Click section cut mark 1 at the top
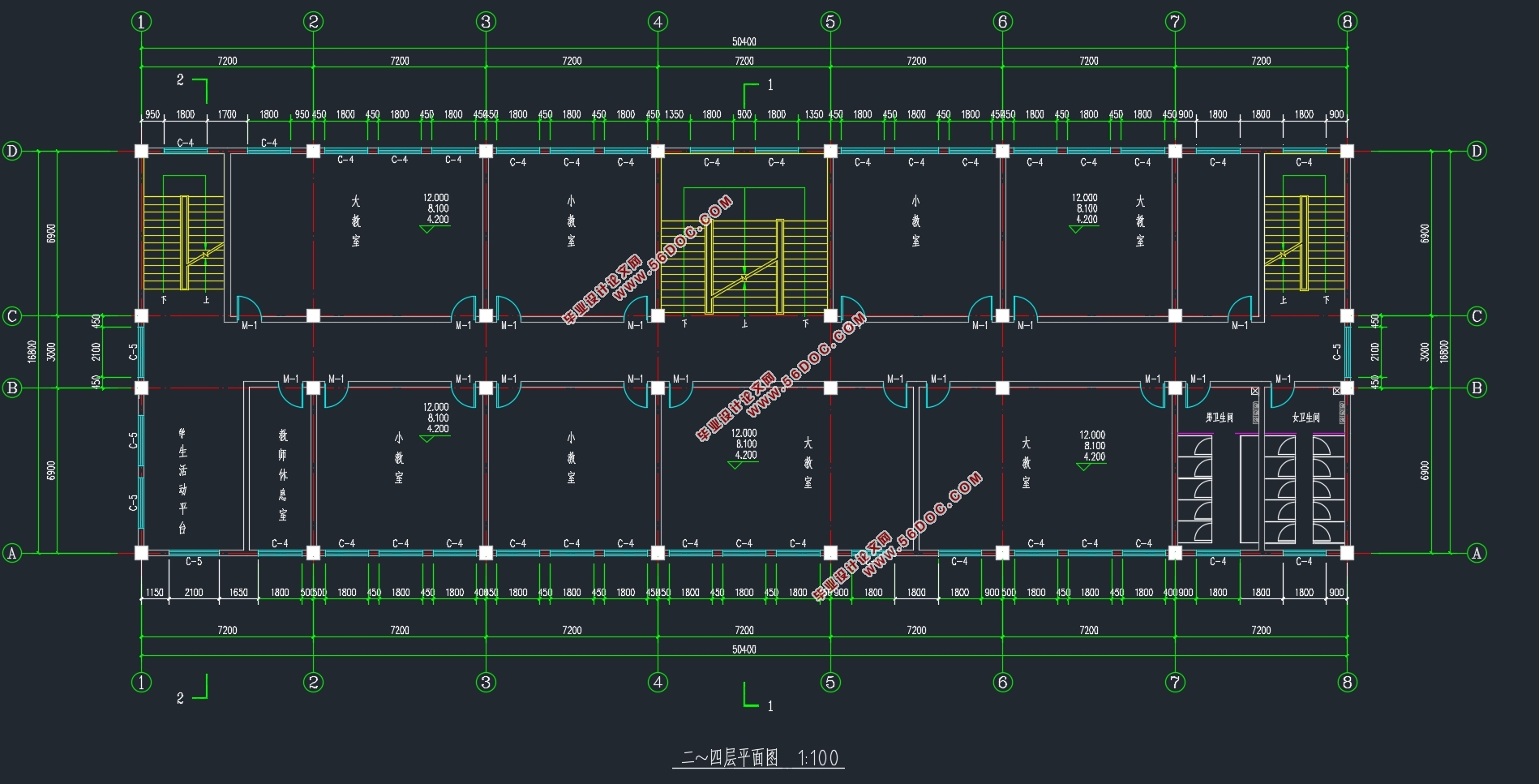 click(x=769, y=84)
